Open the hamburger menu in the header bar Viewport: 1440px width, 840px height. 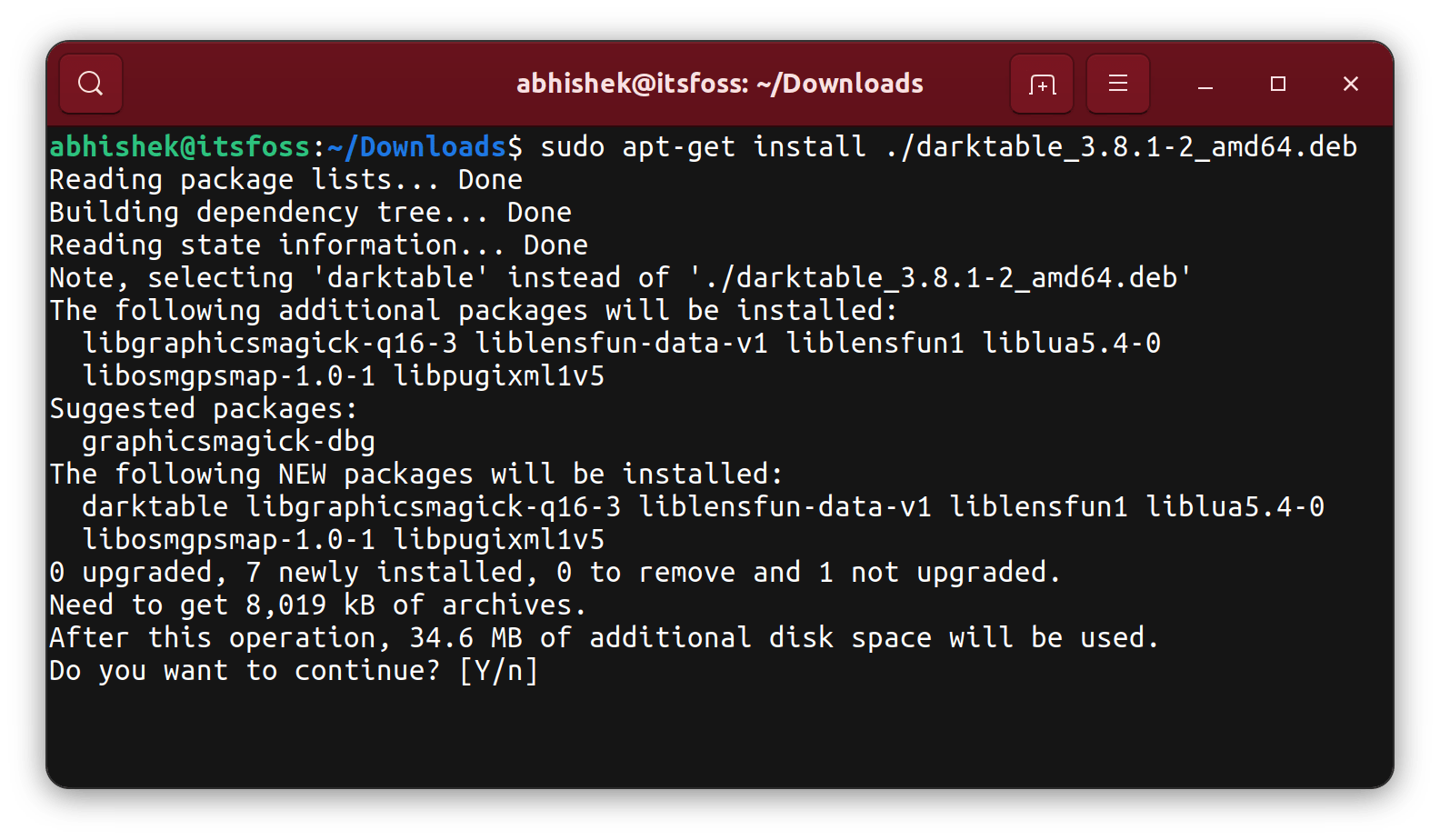1118,84
